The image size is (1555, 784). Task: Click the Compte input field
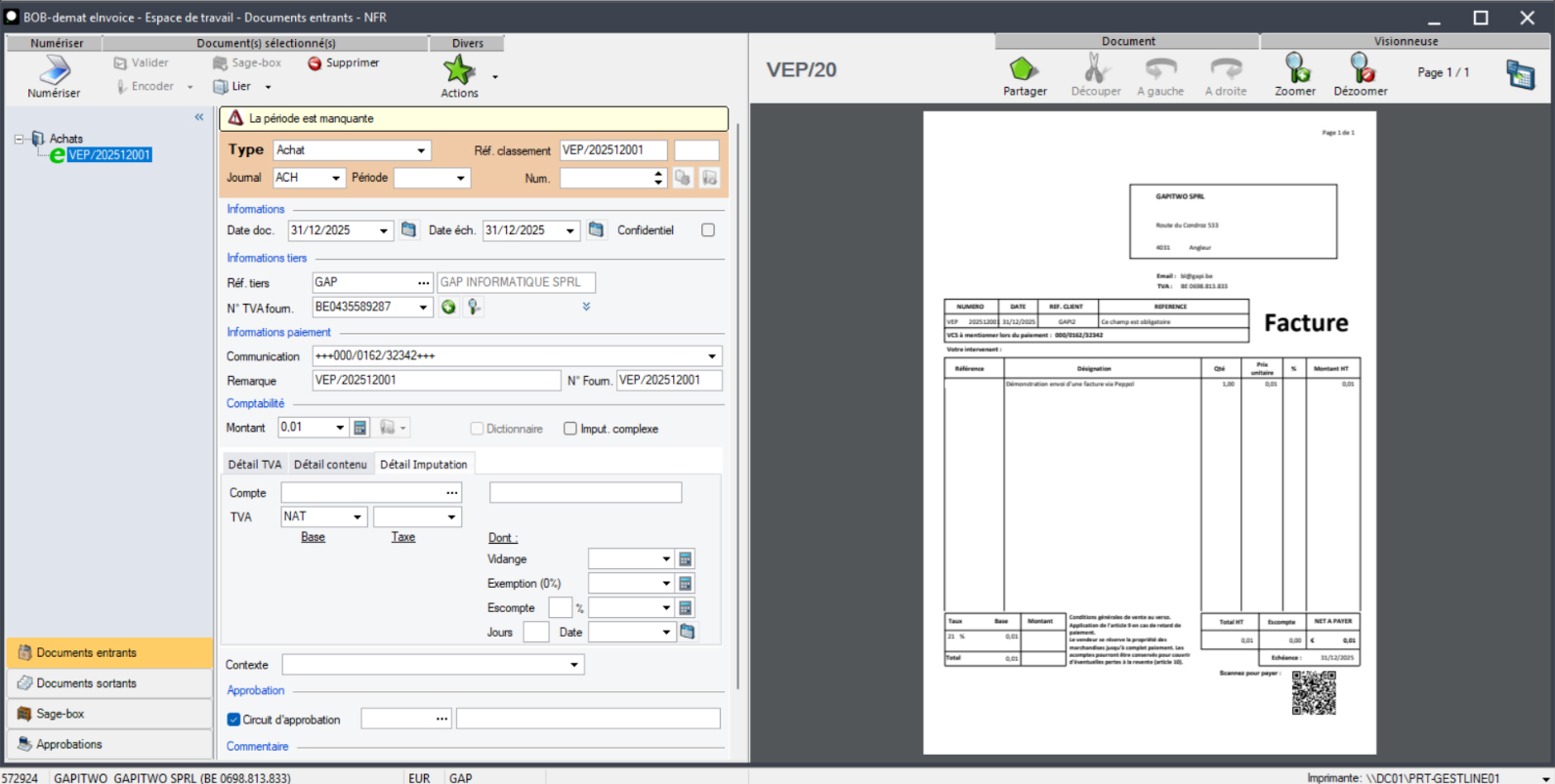click(362, 493)
